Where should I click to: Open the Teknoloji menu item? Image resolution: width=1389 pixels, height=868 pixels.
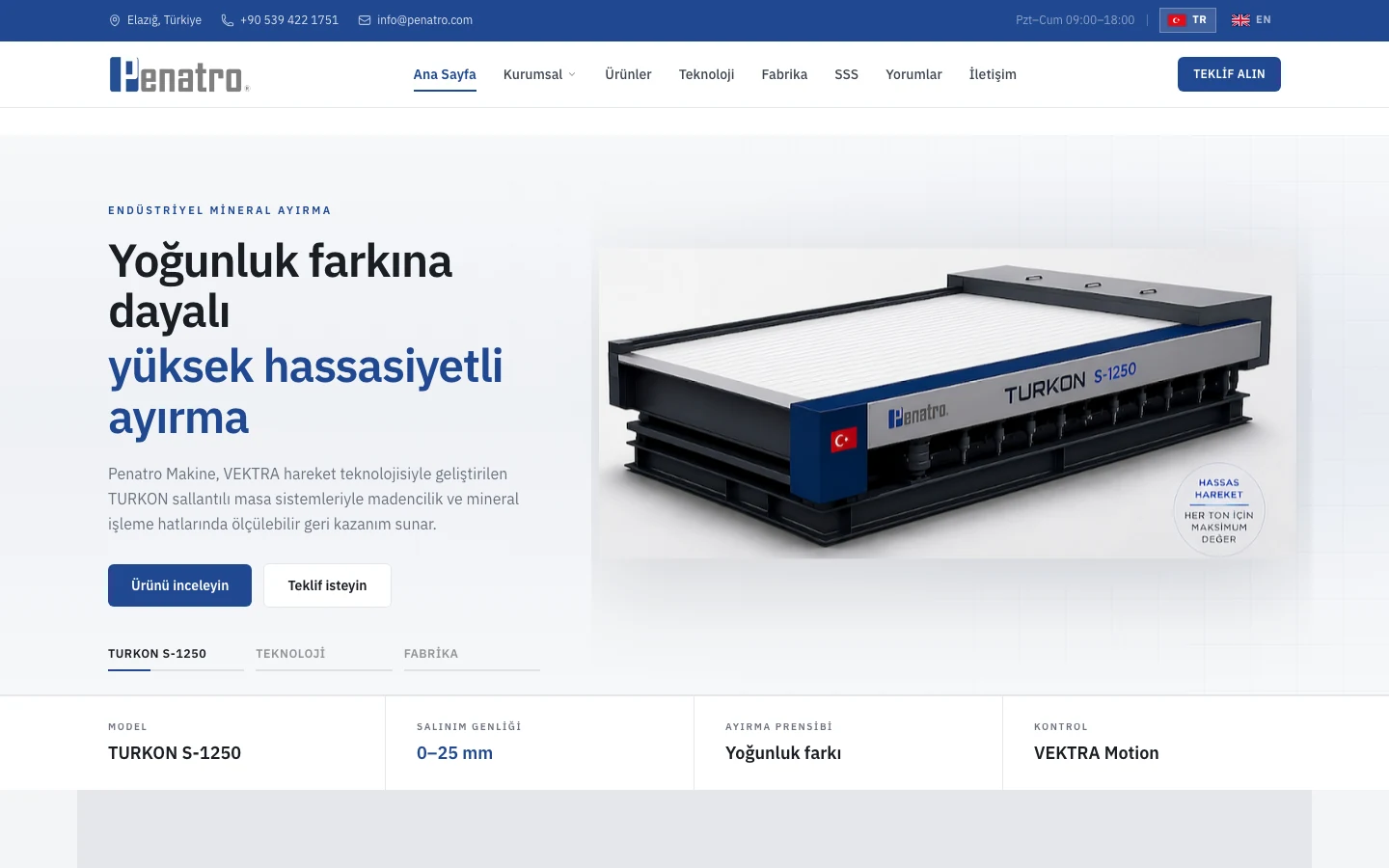click(x=706, y=74)
